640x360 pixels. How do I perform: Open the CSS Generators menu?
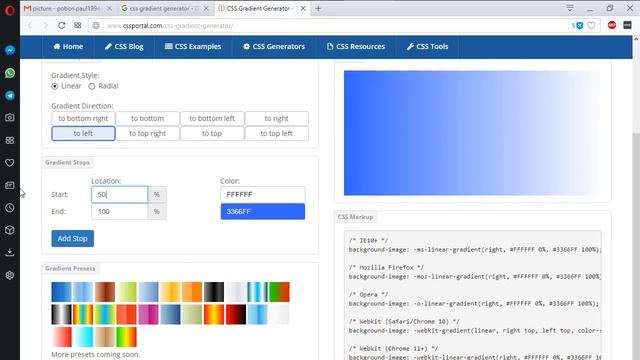pyautogui.click(x=274, y=47)
